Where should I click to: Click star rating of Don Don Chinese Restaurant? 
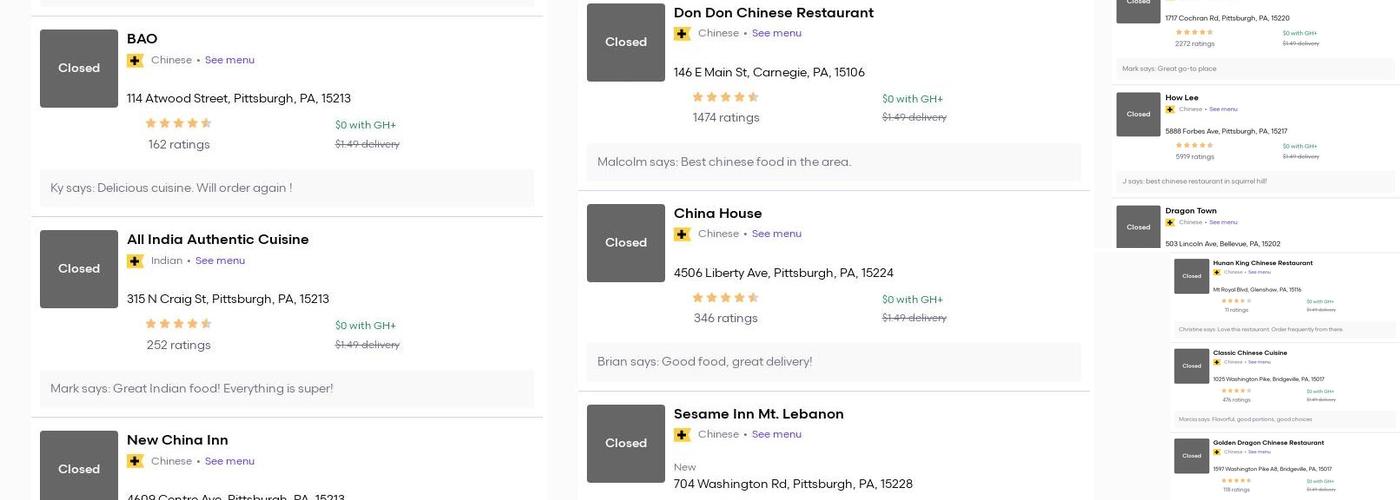tap(725, 97)
